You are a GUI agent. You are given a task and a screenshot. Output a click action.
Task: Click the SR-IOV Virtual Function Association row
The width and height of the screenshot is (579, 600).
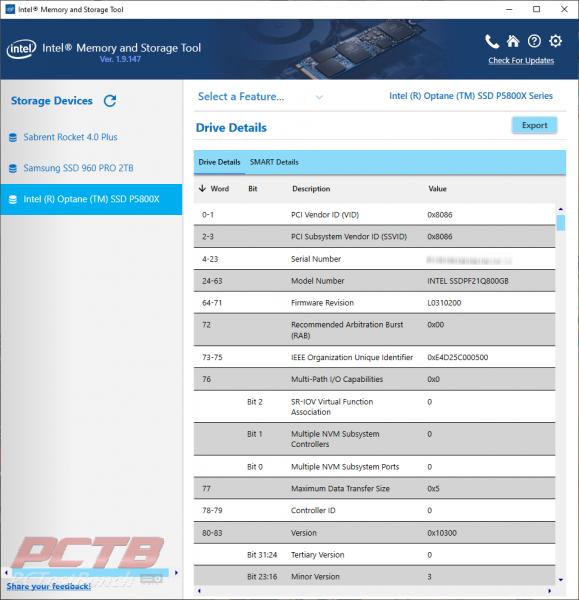coord(374,407)
